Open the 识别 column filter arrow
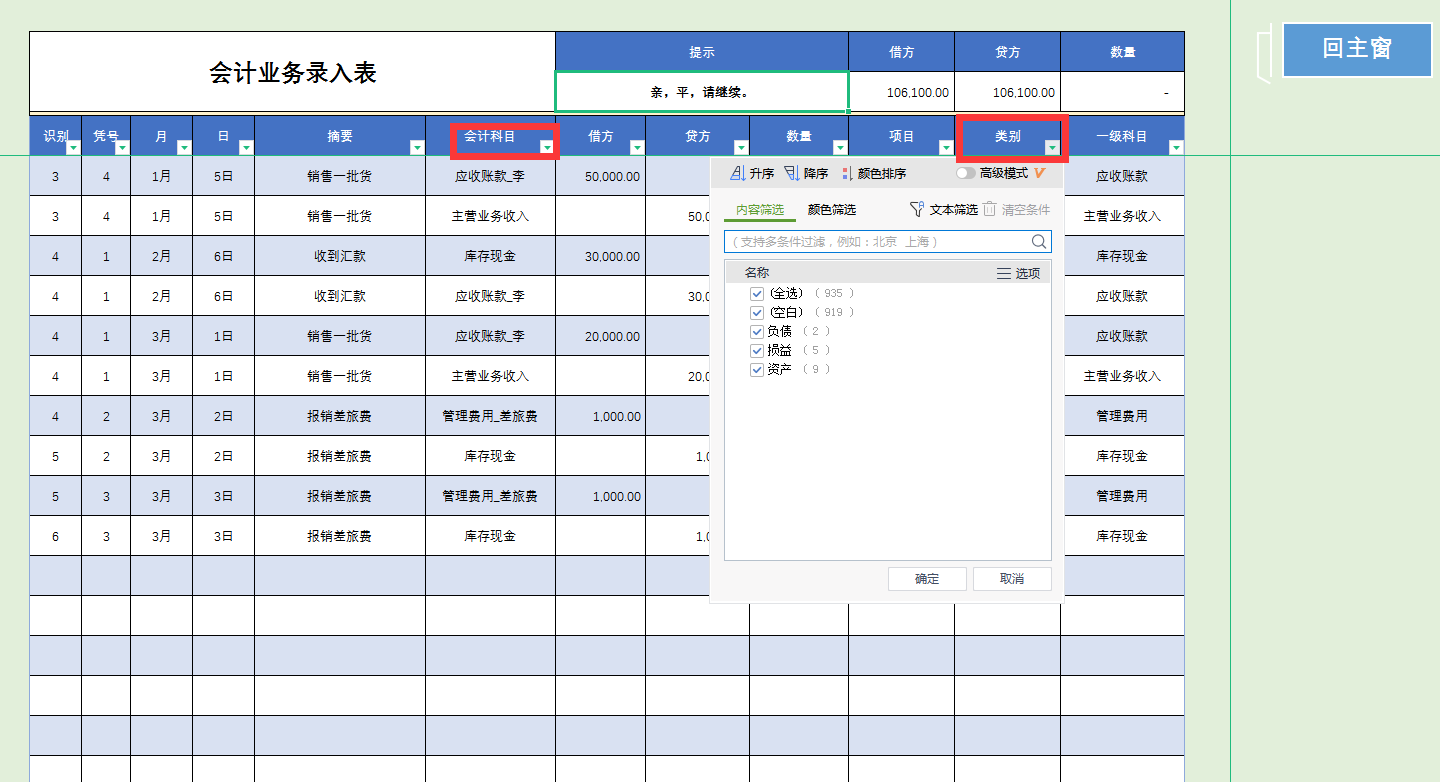 [x=73, y=148]
